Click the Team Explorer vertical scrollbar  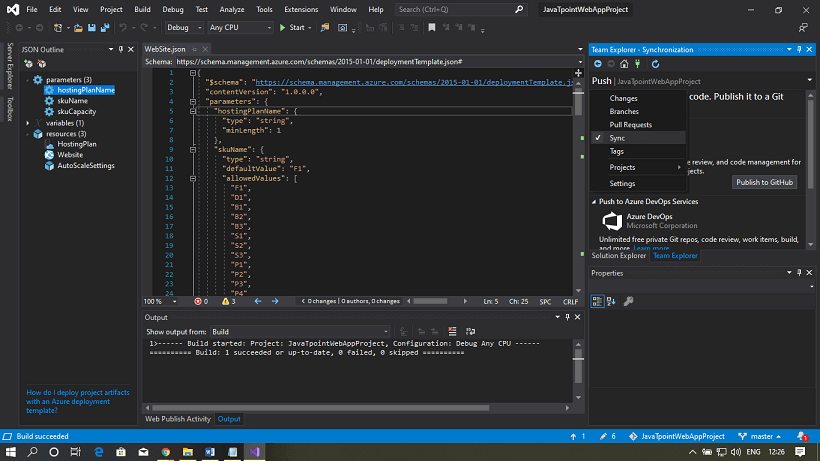coord(811,144)
